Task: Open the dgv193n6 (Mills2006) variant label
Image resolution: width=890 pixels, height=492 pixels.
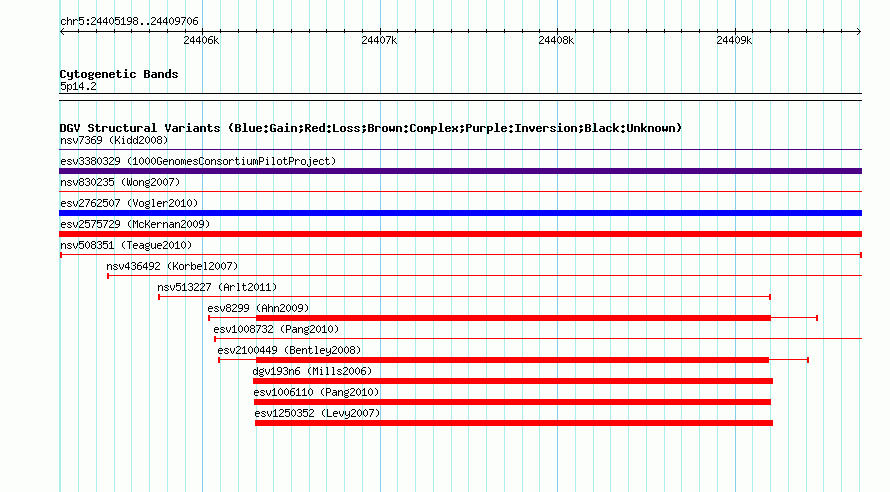Action: [312, 372]
